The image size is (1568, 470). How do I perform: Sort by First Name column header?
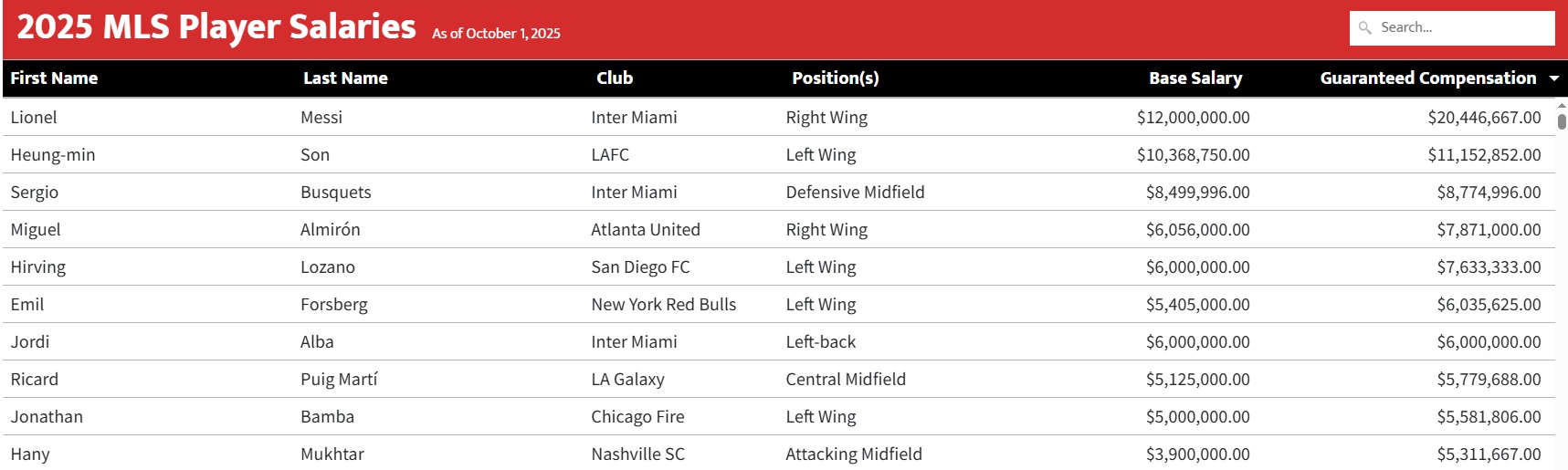coord(54,78)
